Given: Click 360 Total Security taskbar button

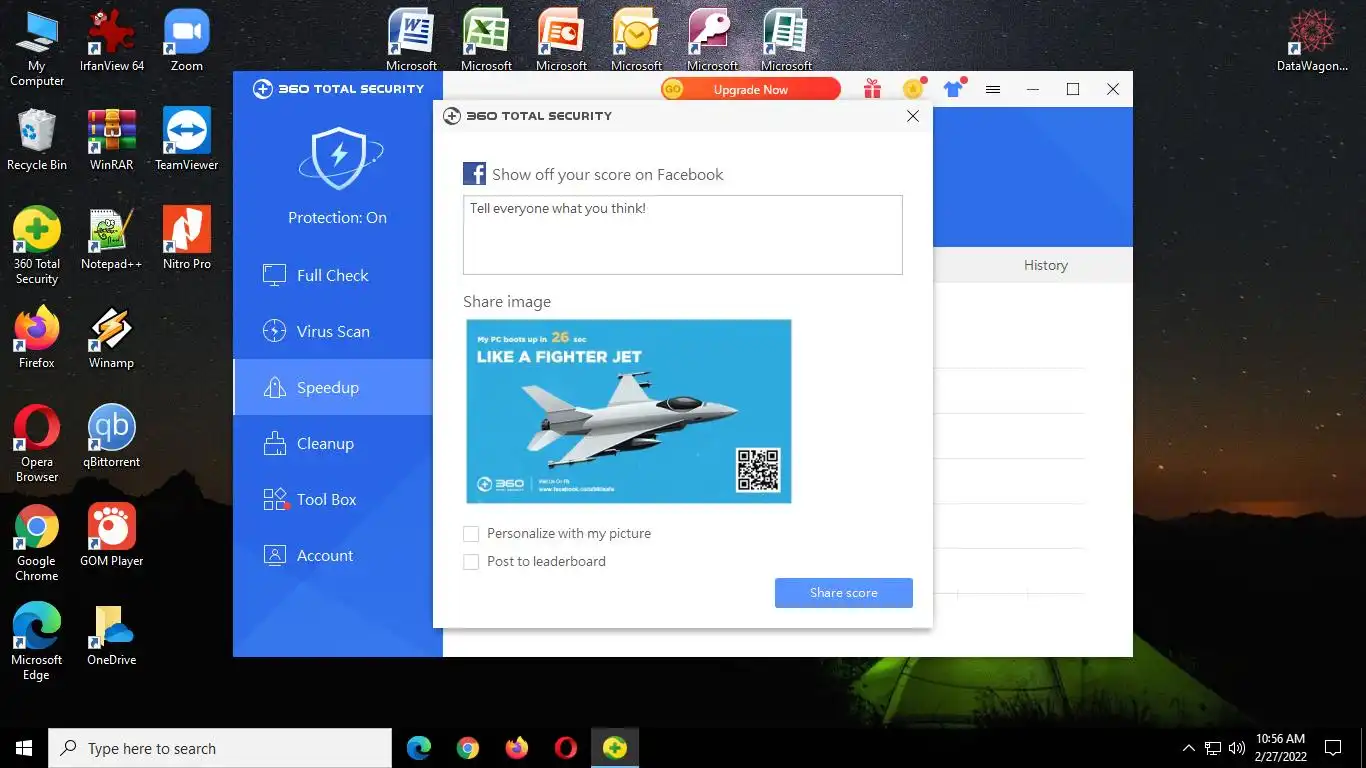Looking at the screenshot, I should [x=615, y=748].
